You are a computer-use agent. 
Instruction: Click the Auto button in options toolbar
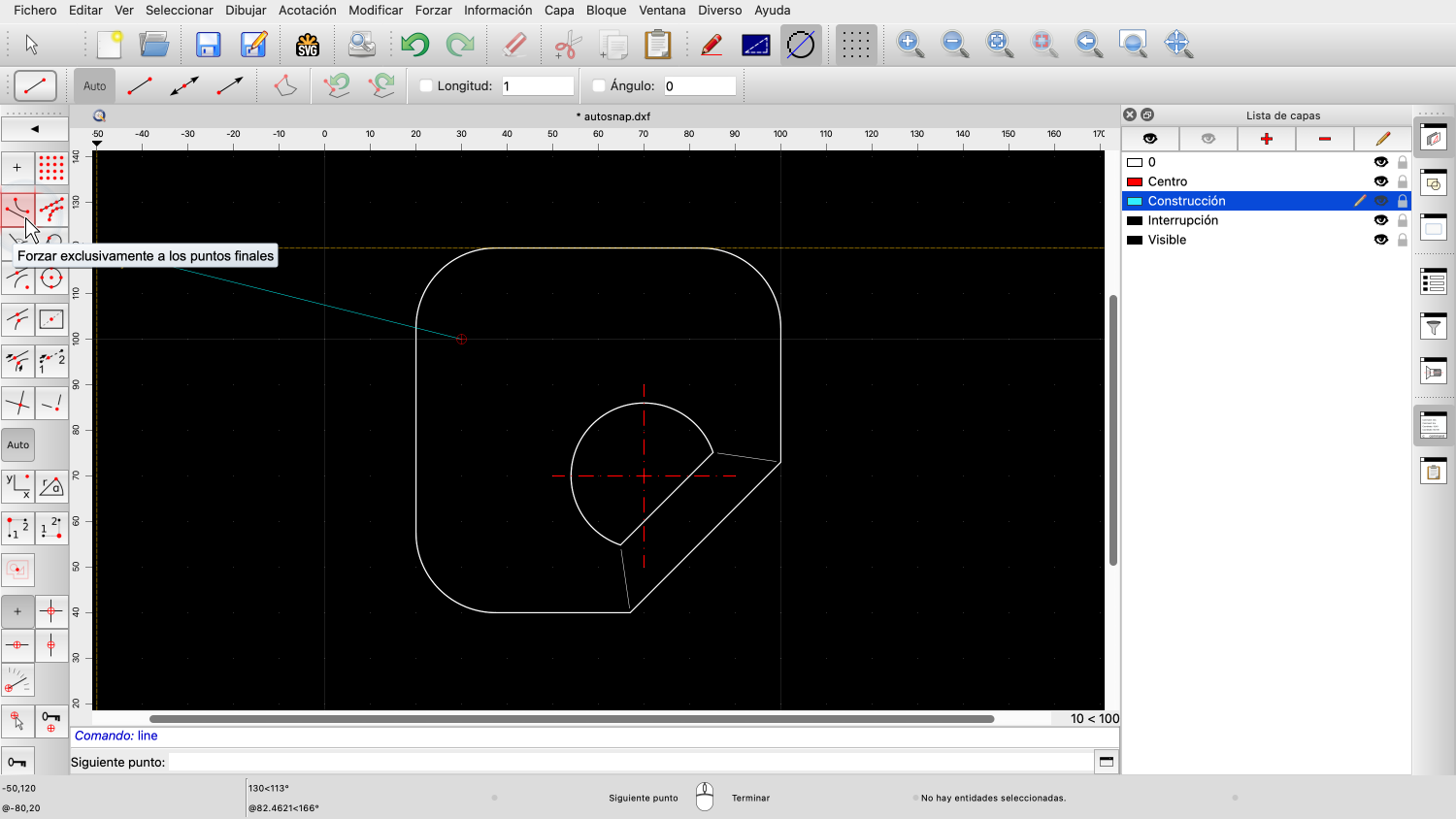tap(94, 86)
